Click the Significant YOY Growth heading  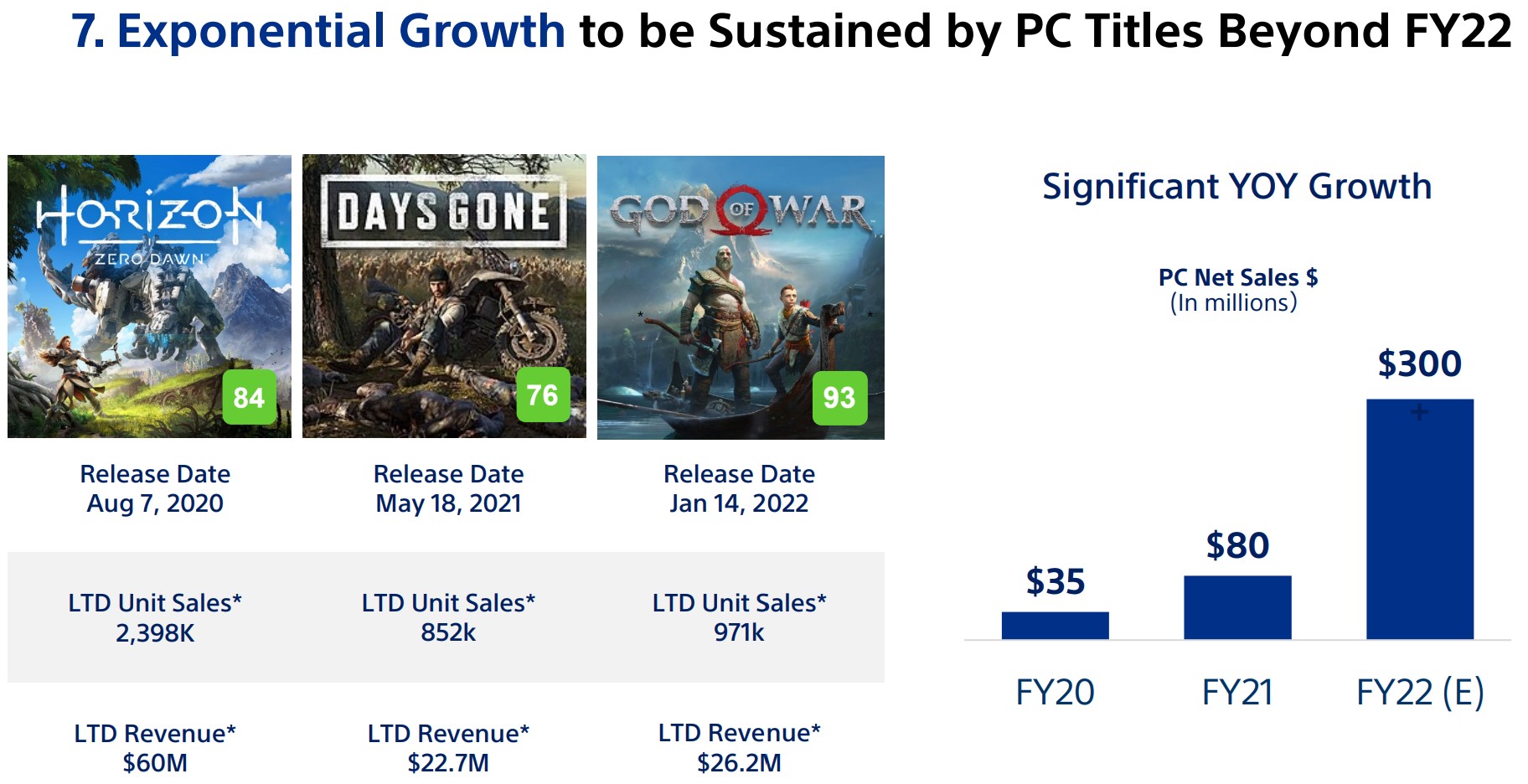click(1236, 186)
